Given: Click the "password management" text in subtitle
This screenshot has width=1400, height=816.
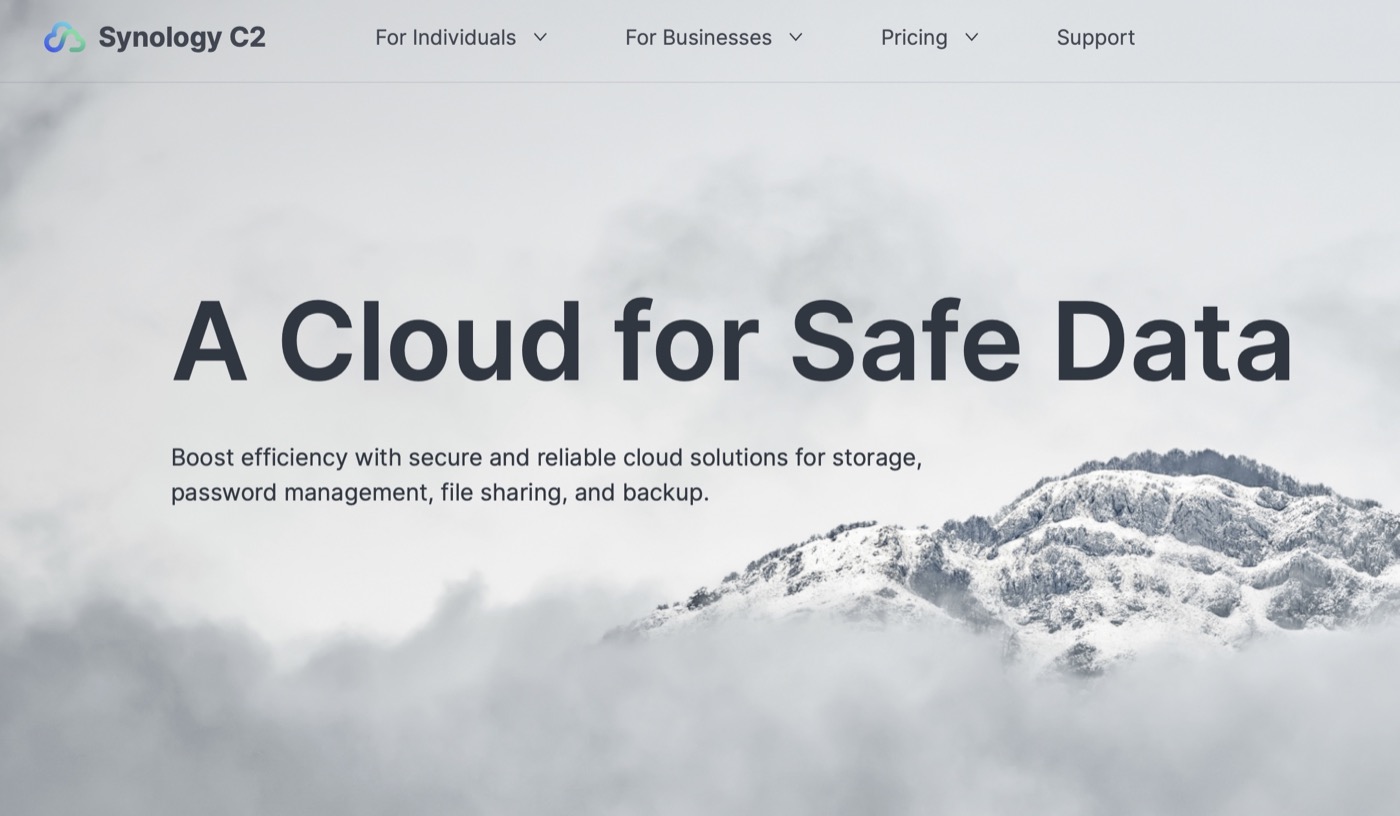Looking at the screenshot, I should [302, 493].
